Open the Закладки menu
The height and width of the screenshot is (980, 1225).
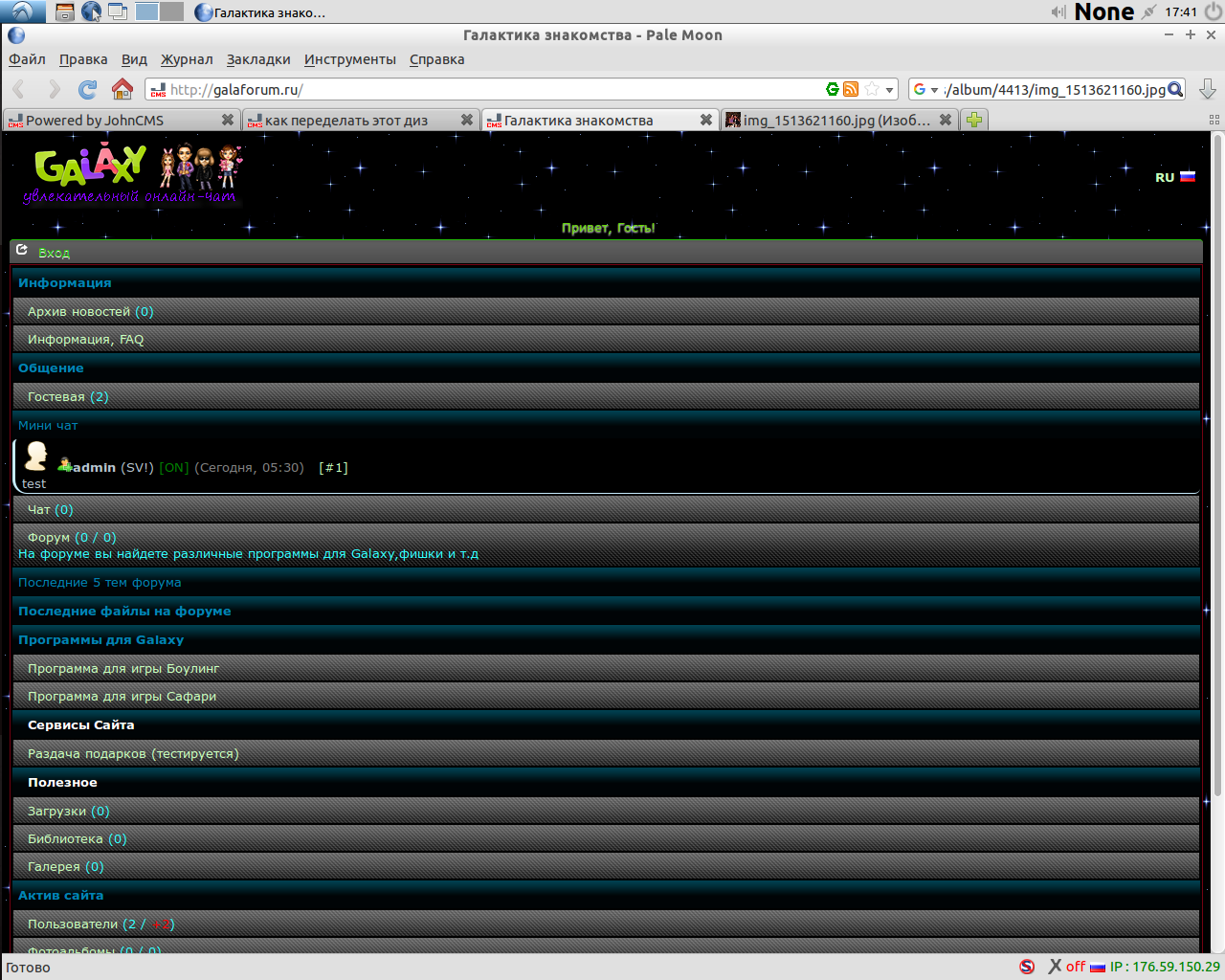258,59
